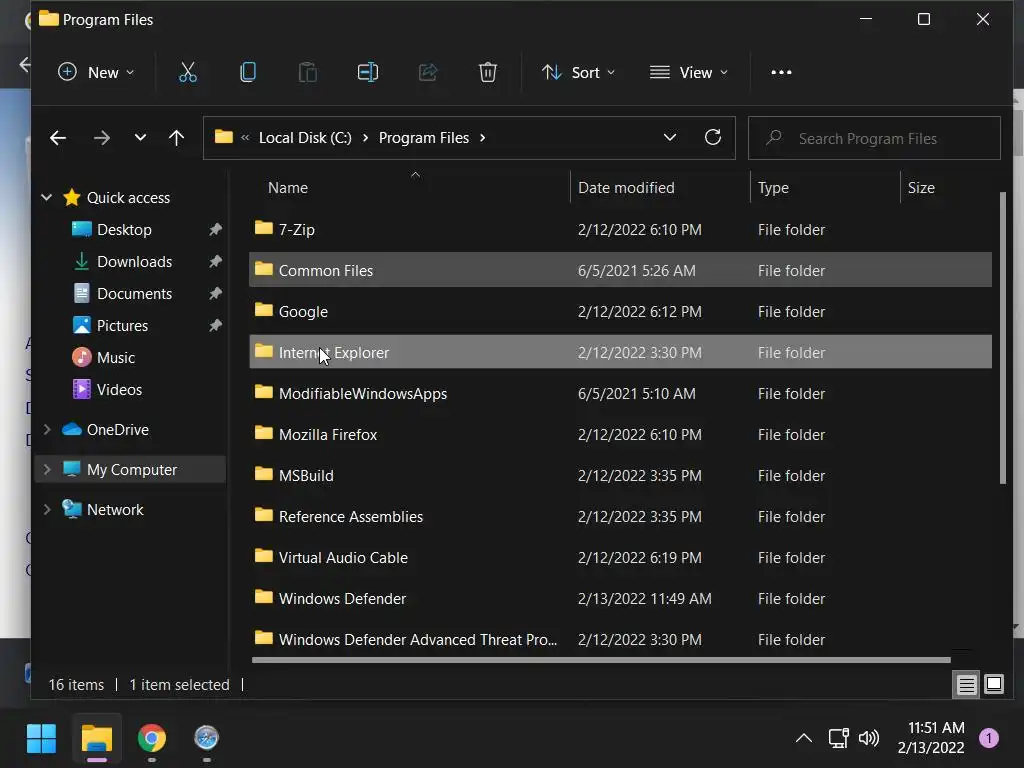Click File Explorer in the taskbar
Image resolution: width=1024 pixels, height=768 pixels.
pos(97,739)
